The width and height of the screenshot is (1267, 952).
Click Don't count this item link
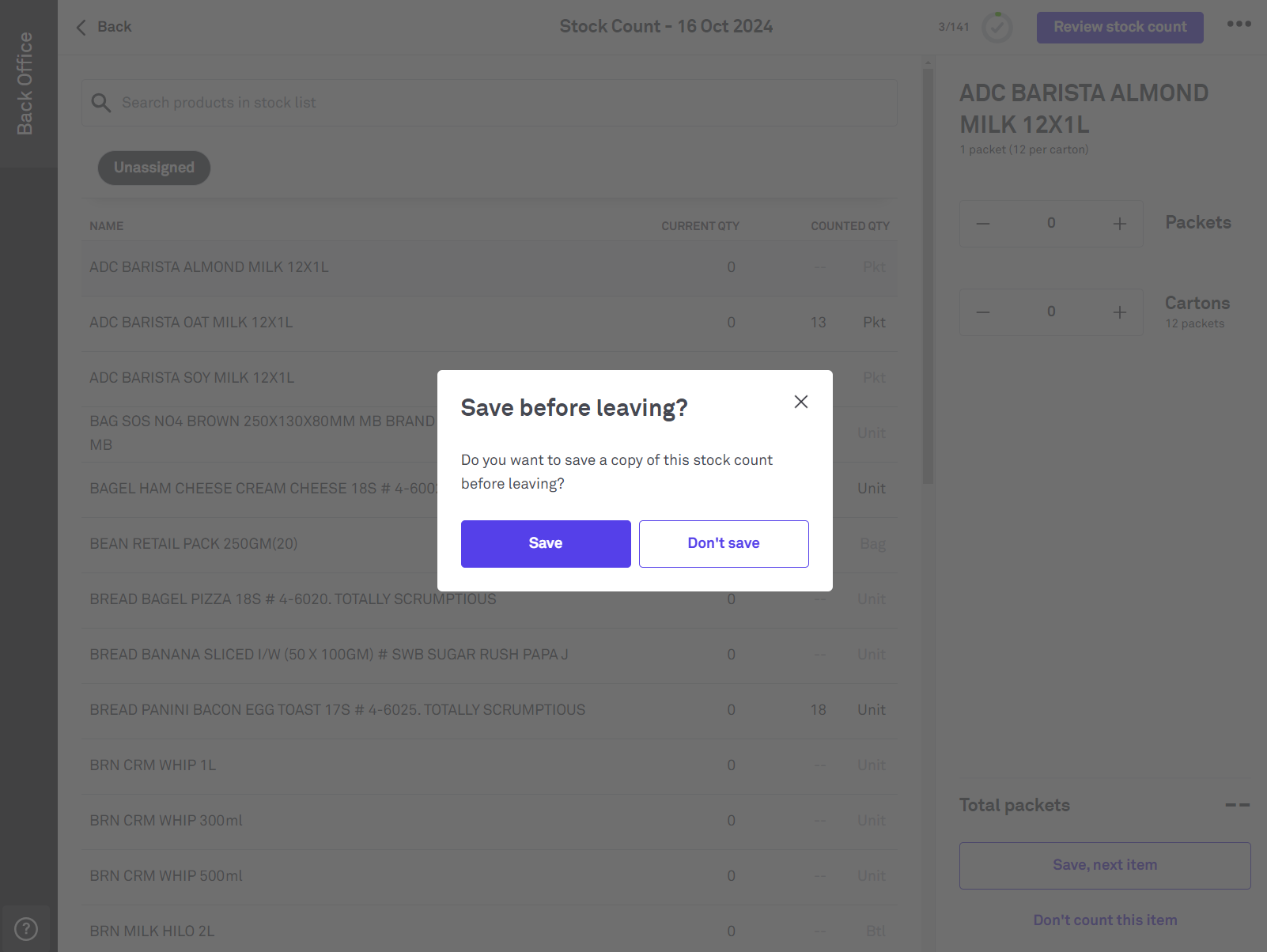tap(1105, 920)
